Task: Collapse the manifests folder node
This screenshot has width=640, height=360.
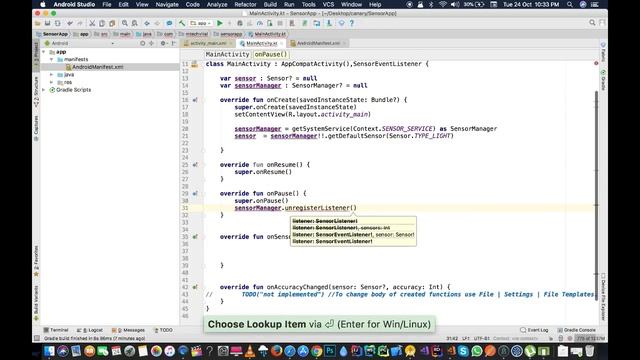Action: [51, 60]
